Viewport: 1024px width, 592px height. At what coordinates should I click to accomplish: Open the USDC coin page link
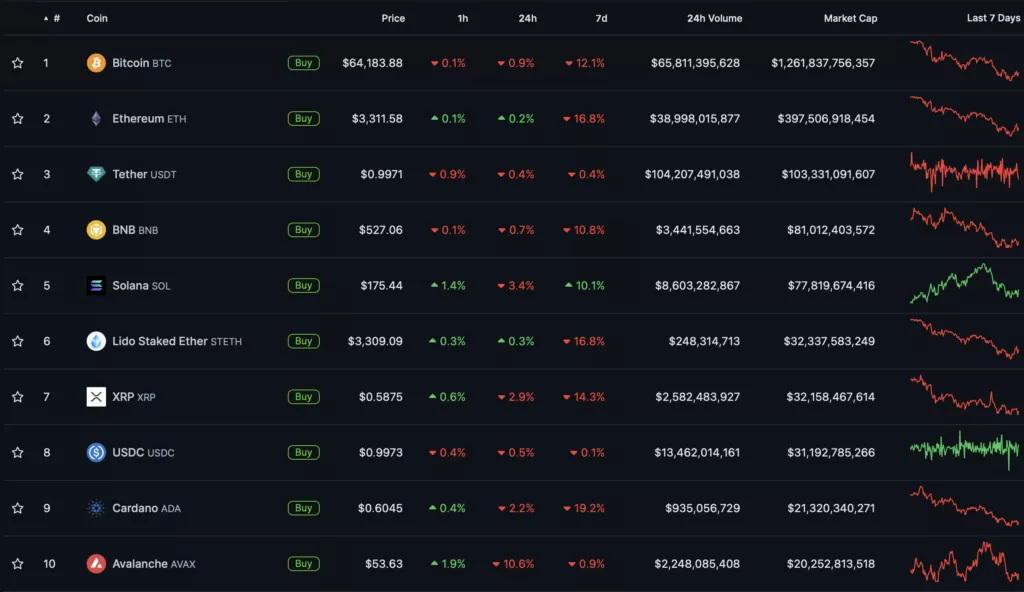tap(143, 452)
